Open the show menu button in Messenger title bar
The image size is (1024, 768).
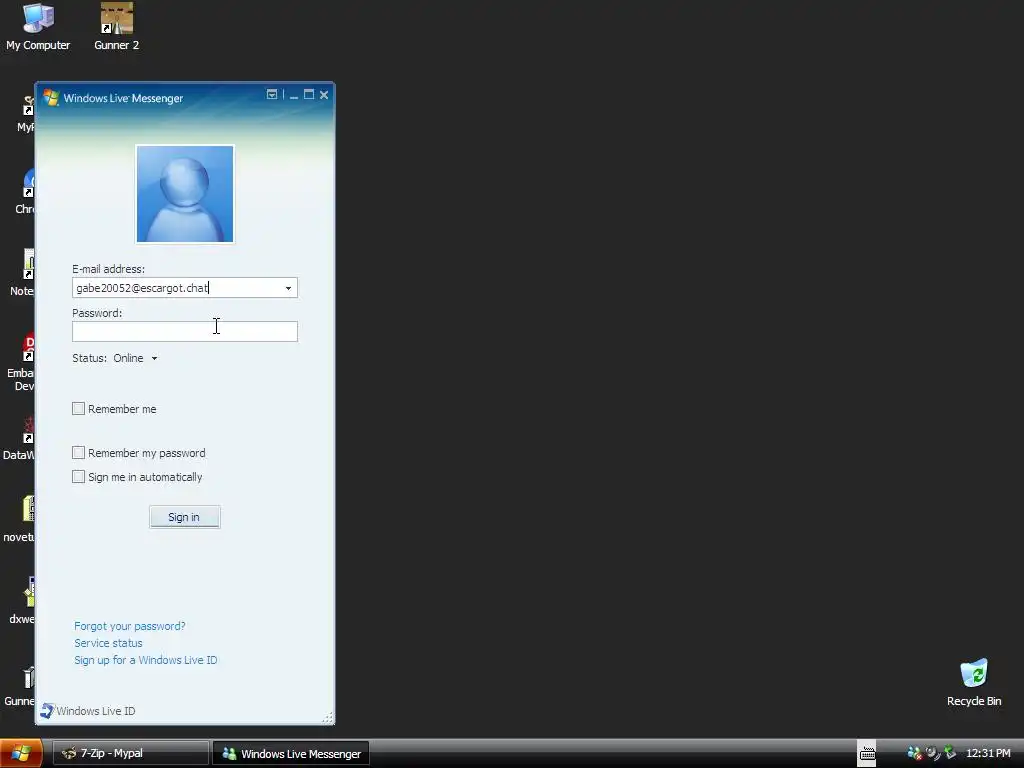272,95
